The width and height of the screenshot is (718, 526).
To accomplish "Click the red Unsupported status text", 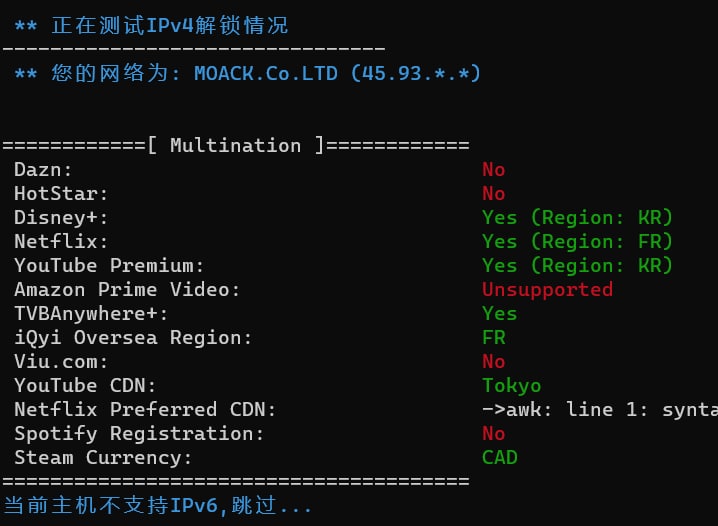I will pos(547,289).
